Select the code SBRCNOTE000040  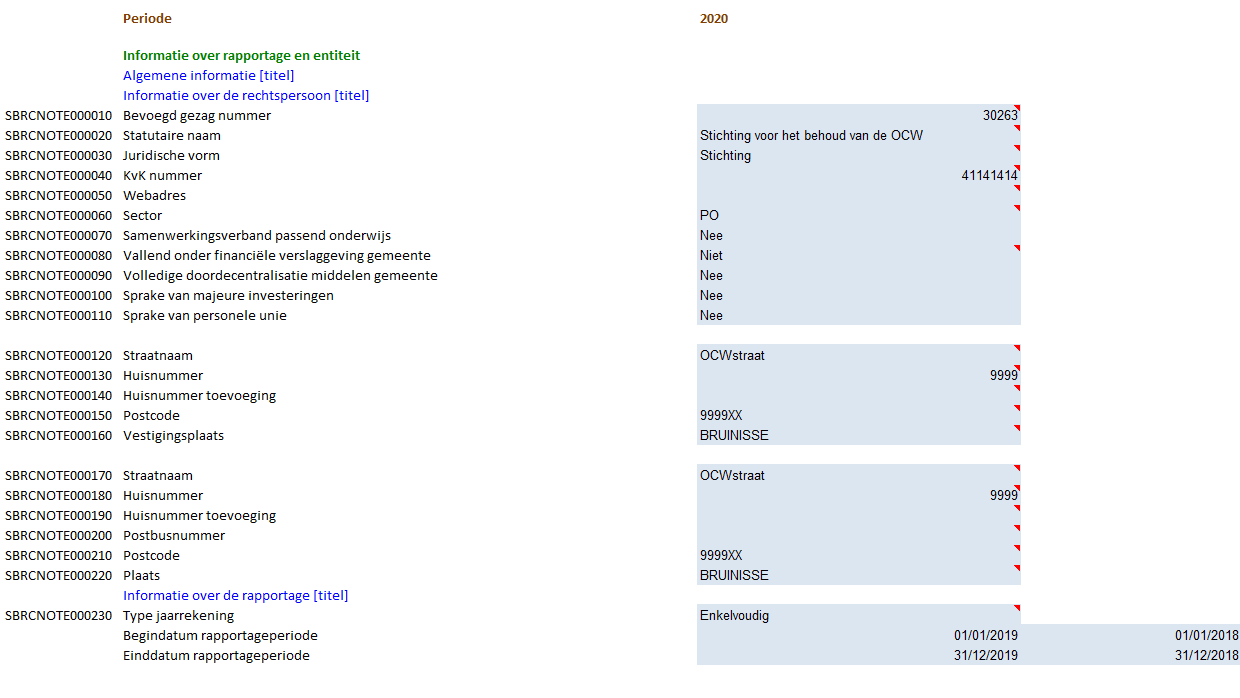click(58, 176)
